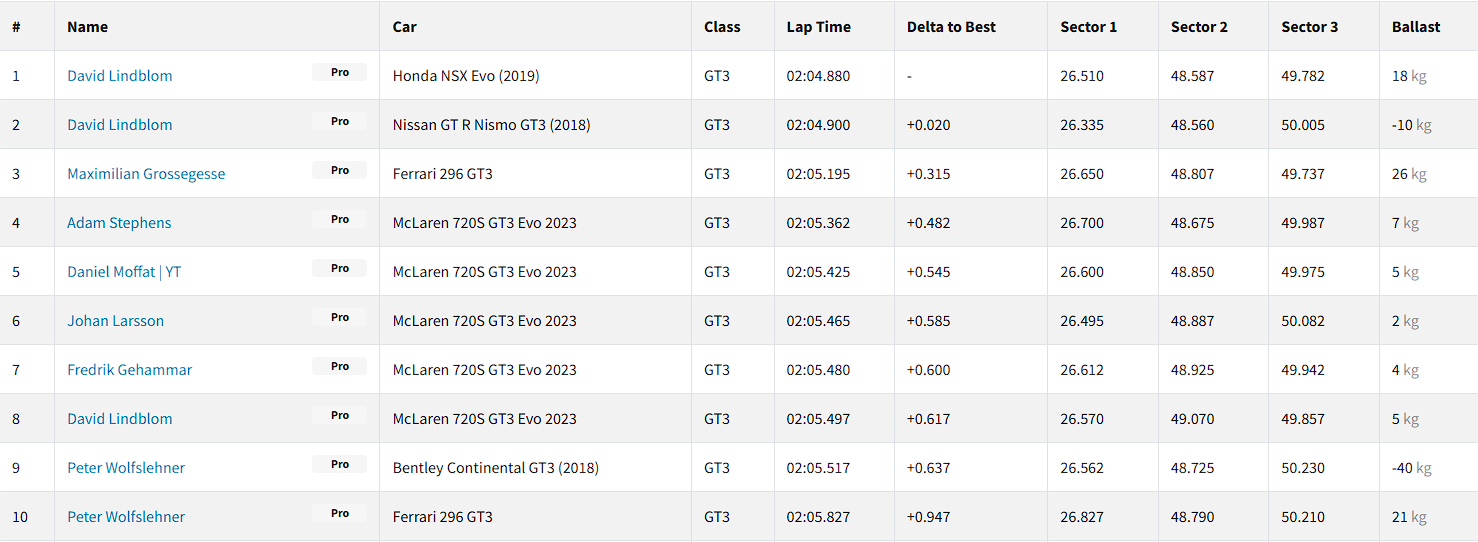1478x542 pixels.
Task: Open Daniel Moffat | YT driver link
Action: 124,272
